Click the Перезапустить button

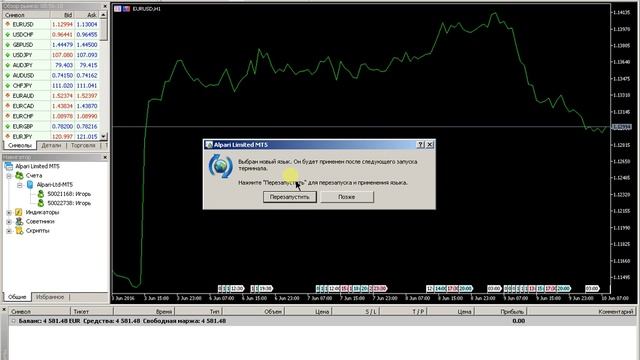pos(289,197)
